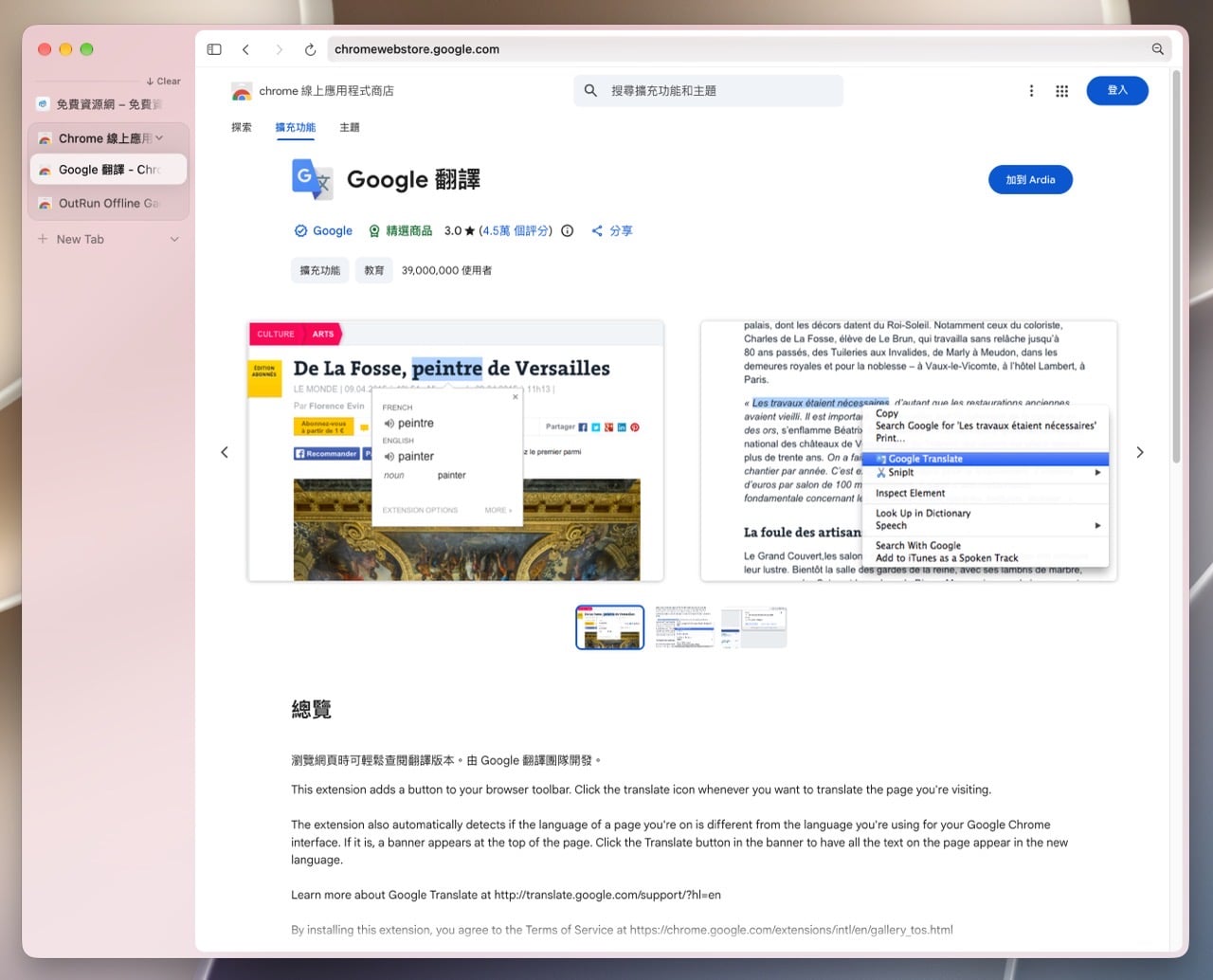Open the Google apps grid
The width and height of the screenshot is (1213, 980).
click(1061, 91)
